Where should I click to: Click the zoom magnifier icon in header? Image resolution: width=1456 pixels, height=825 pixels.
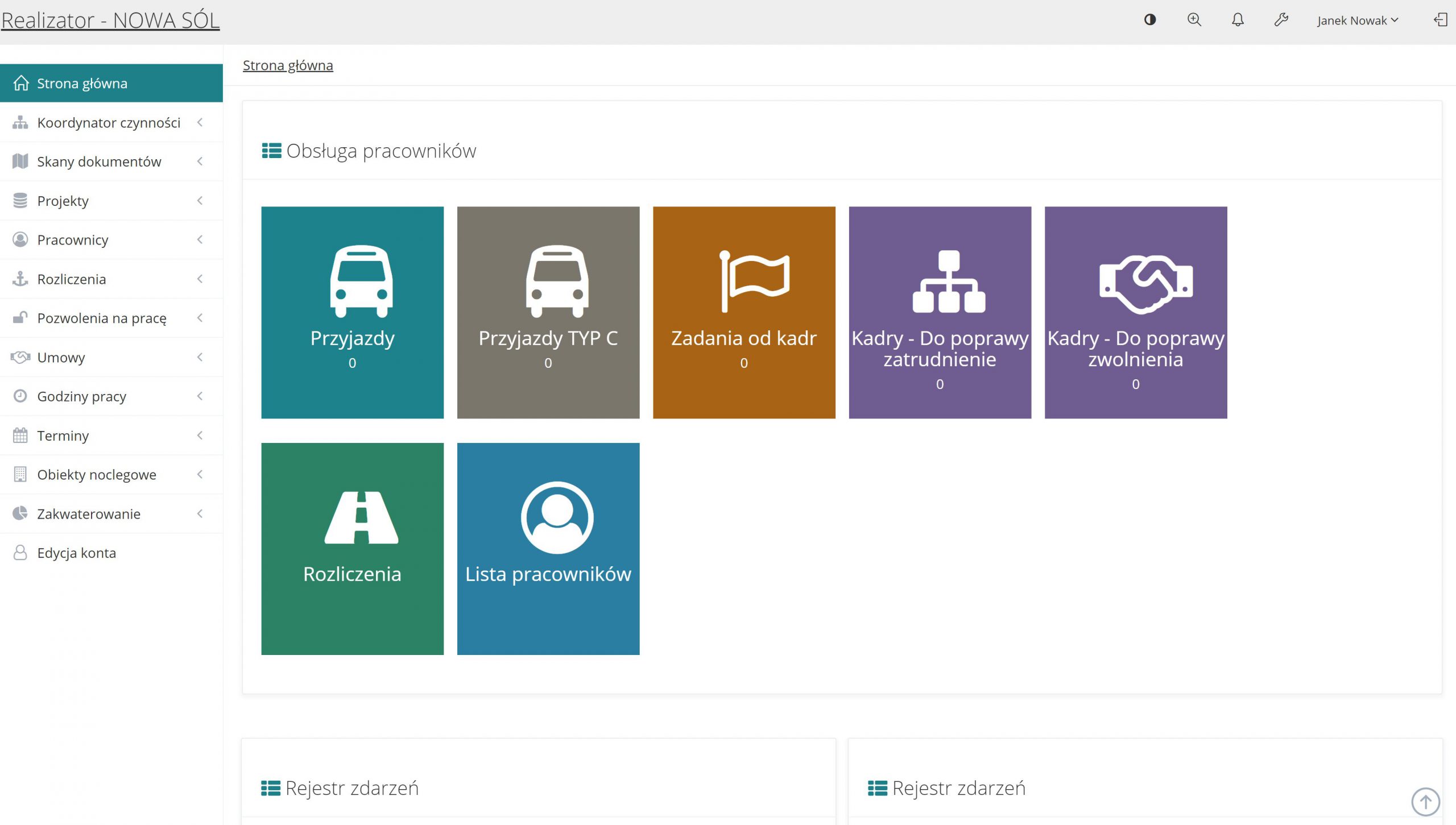1194,20
